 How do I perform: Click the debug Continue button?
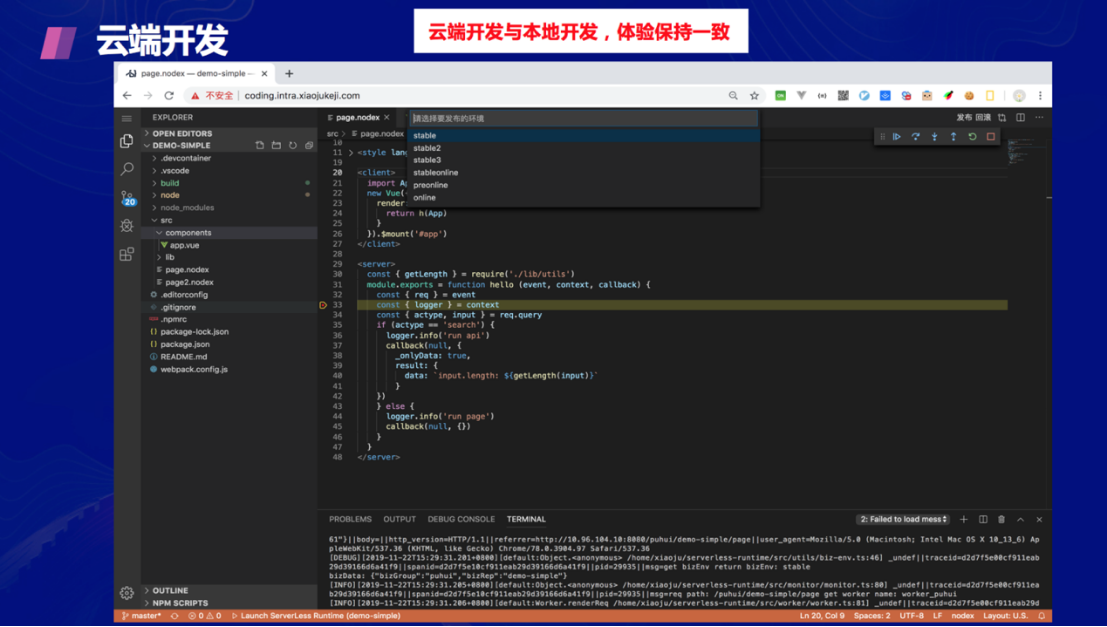click(897, 137)
